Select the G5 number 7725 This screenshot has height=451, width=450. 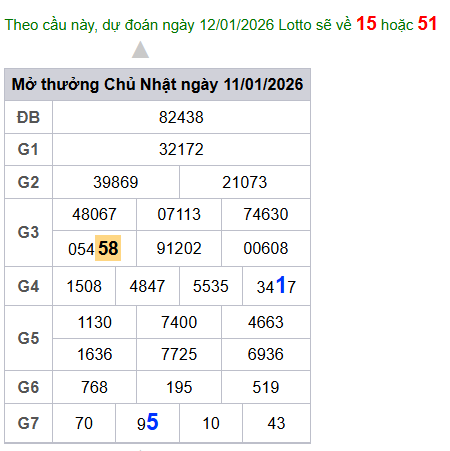click(x=179, y=354)
